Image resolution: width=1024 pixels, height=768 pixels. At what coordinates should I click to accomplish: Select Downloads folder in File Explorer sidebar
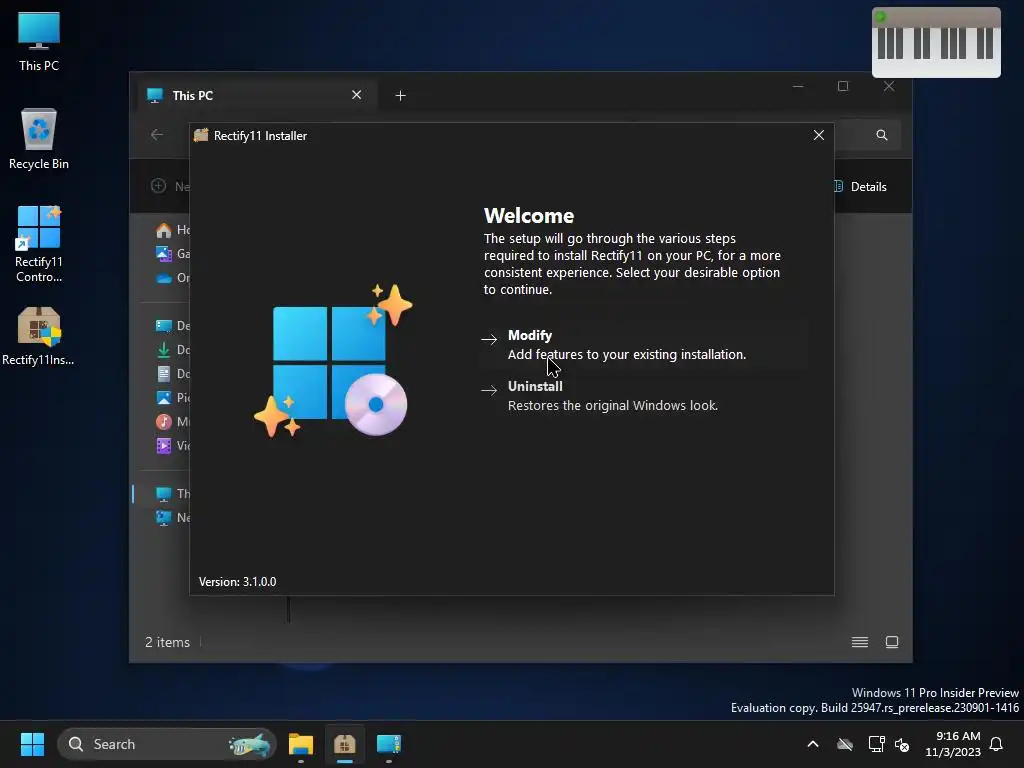pos(172,349)
